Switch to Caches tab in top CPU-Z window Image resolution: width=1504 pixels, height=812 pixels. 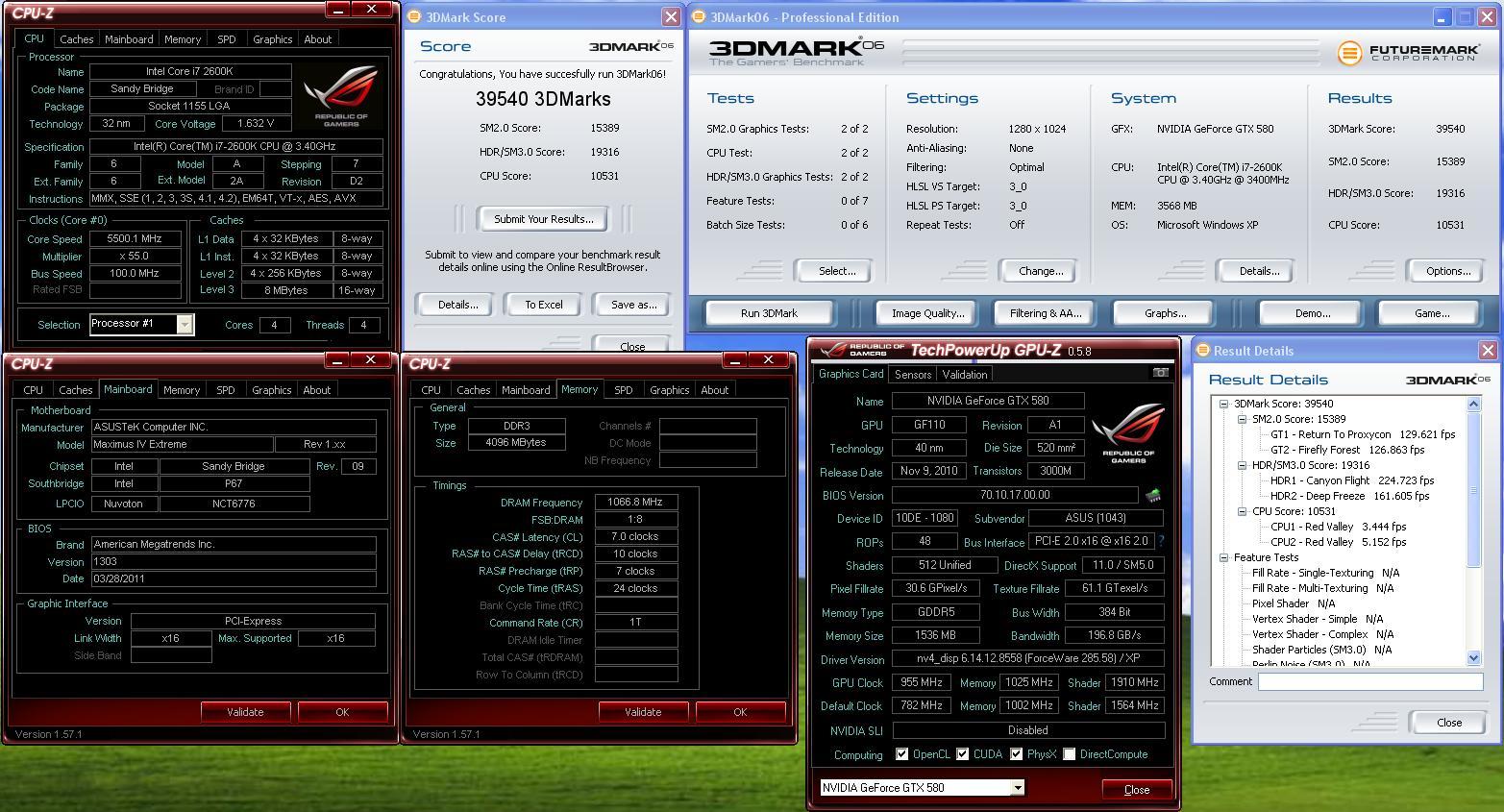[x=77, y=39]
